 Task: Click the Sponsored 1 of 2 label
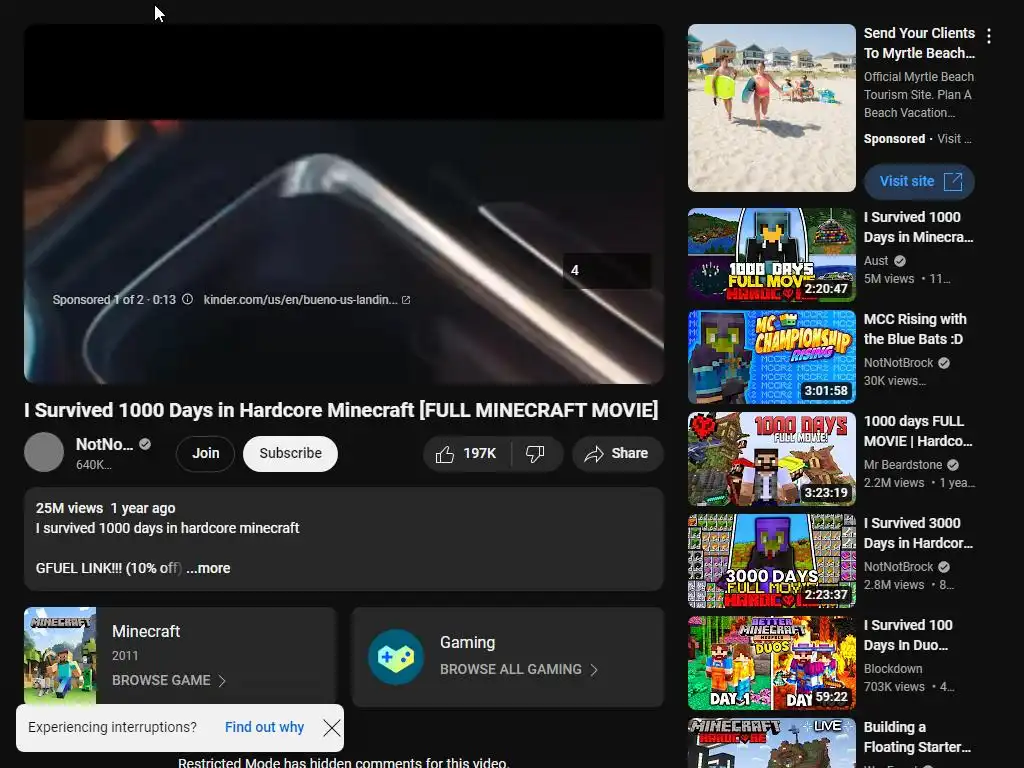98,300
